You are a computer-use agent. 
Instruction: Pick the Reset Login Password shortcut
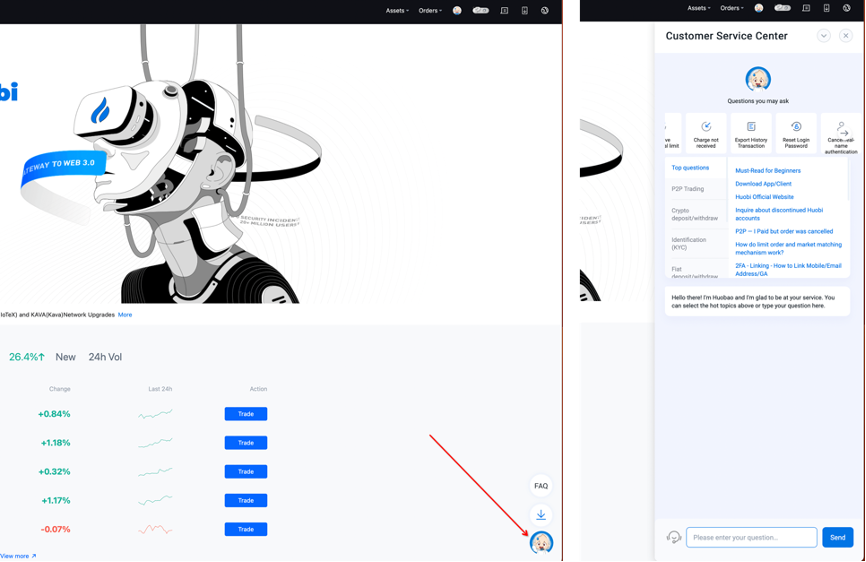(796, 133)
